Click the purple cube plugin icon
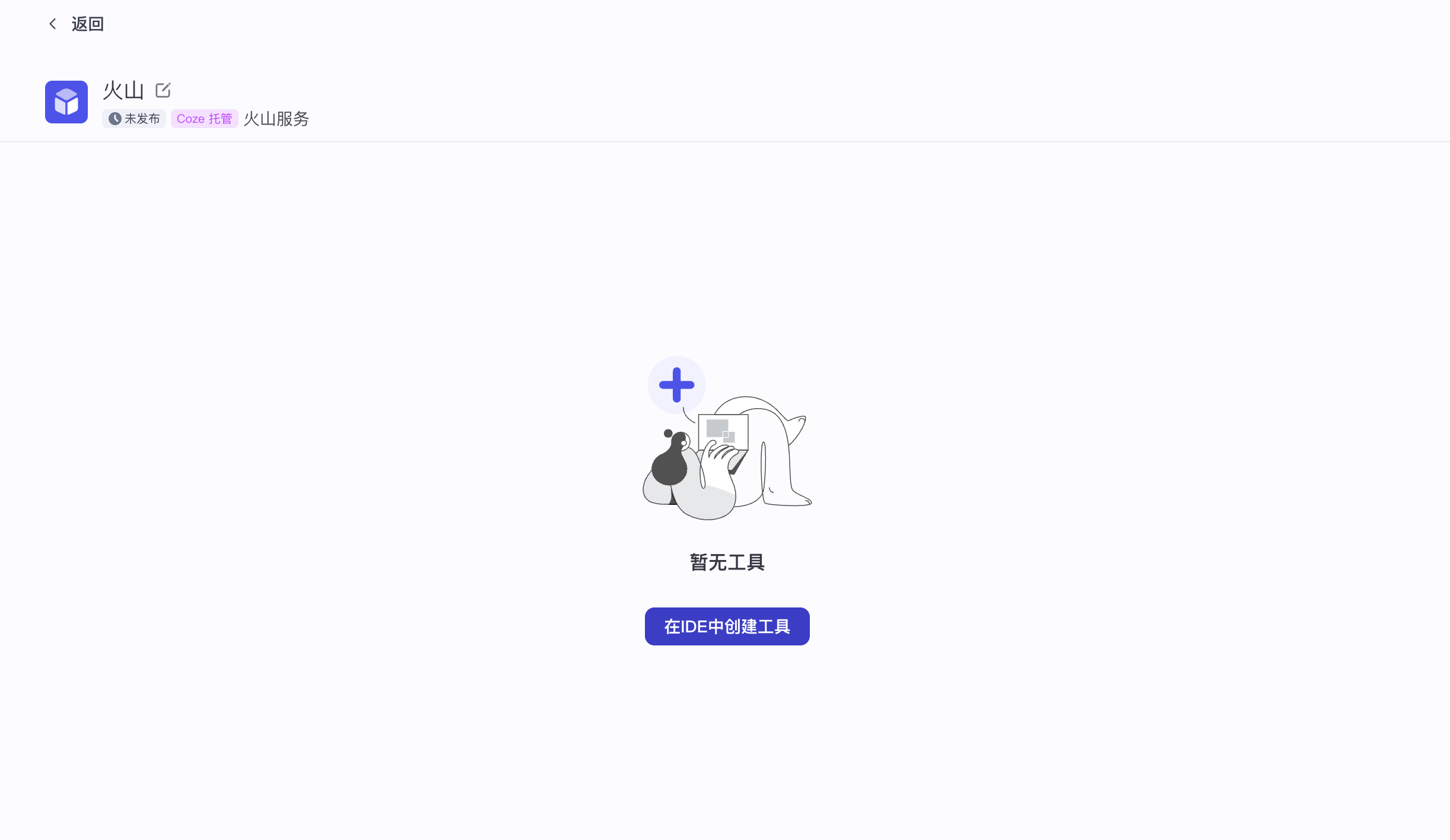 [66, 102]
